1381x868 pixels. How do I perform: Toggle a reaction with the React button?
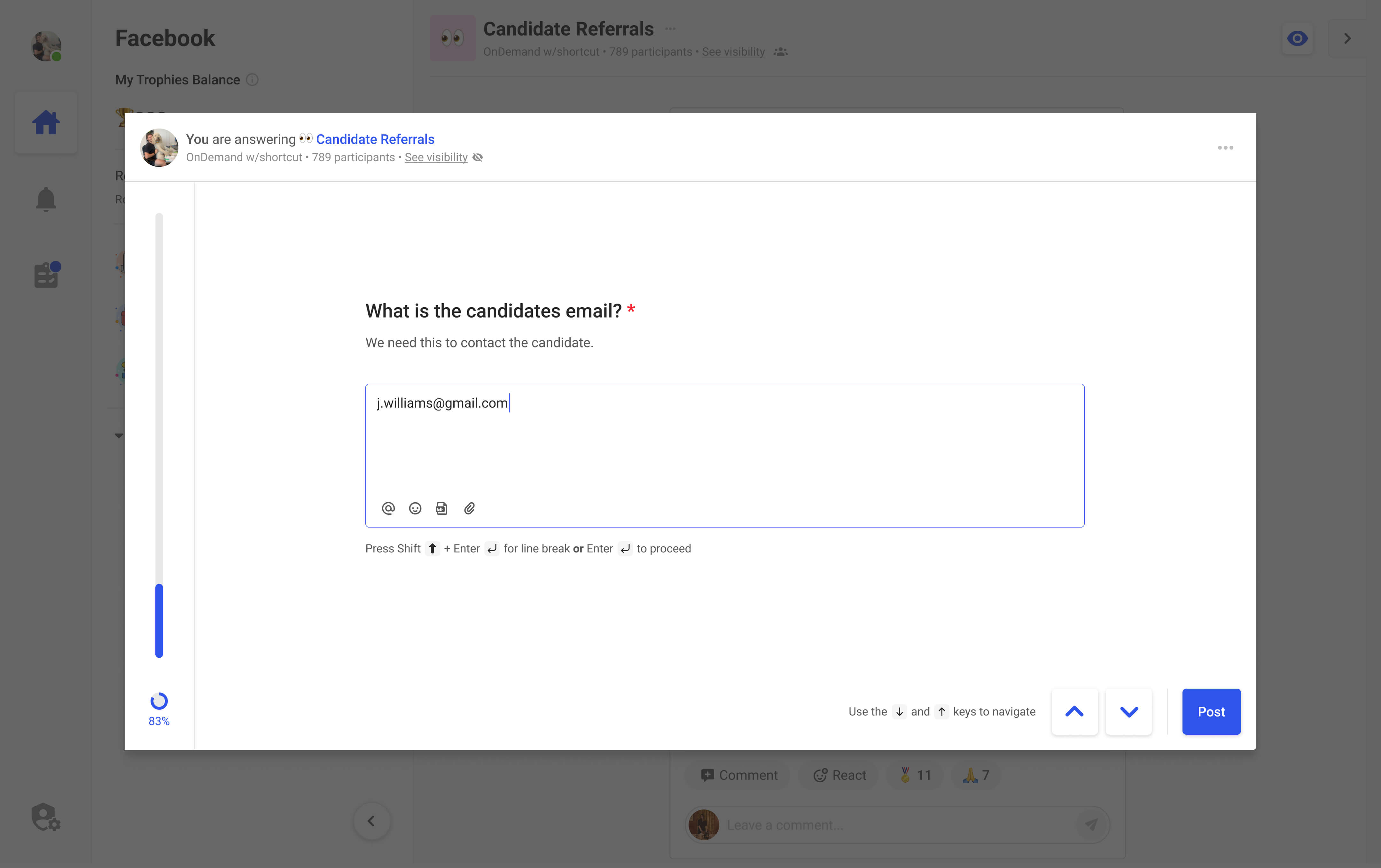click(x=839, y=775)
